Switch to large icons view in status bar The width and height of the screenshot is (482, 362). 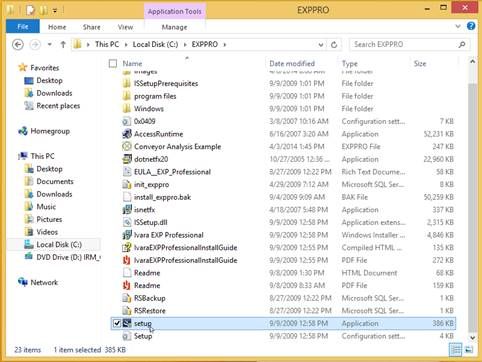(x=469, y=350)
